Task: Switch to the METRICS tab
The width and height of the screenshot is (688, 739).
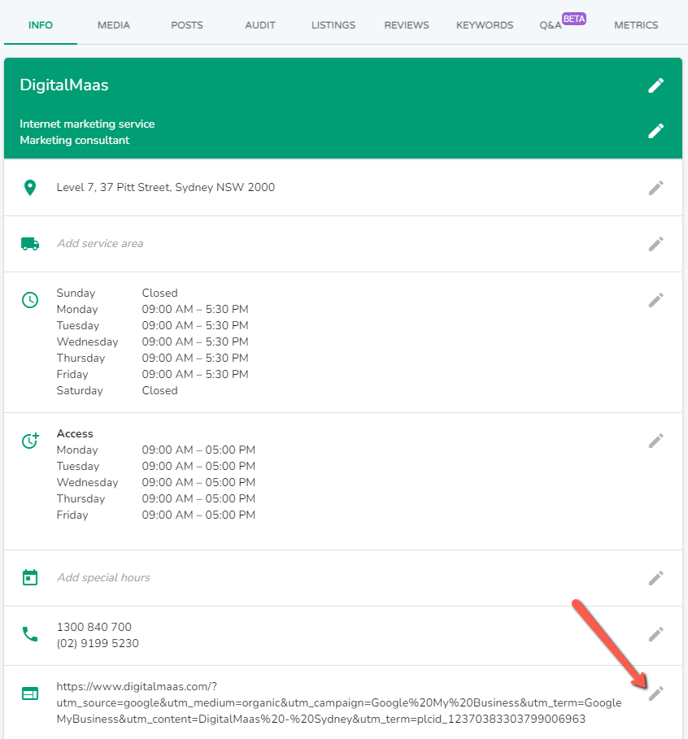Action: click(x=636, y=25)
